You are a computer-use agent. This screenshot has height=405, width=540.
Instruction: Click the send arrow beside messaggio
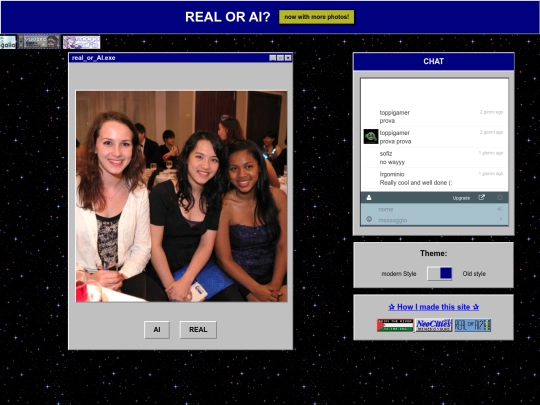500,219
